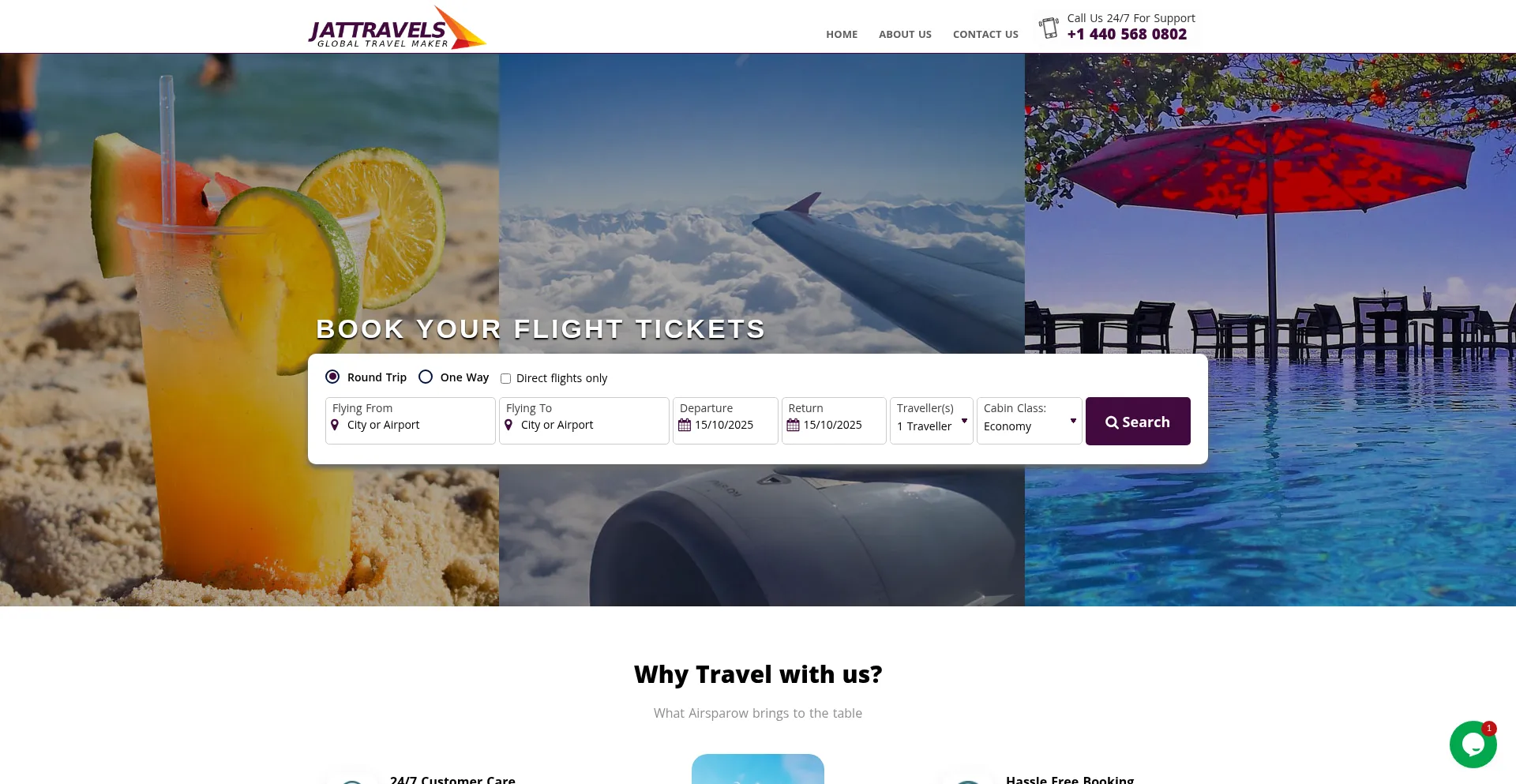1516x784 pixels.
Task: Click the magnifier icon in Search button
Action: pyautogui.click(x=1112, y=422)
